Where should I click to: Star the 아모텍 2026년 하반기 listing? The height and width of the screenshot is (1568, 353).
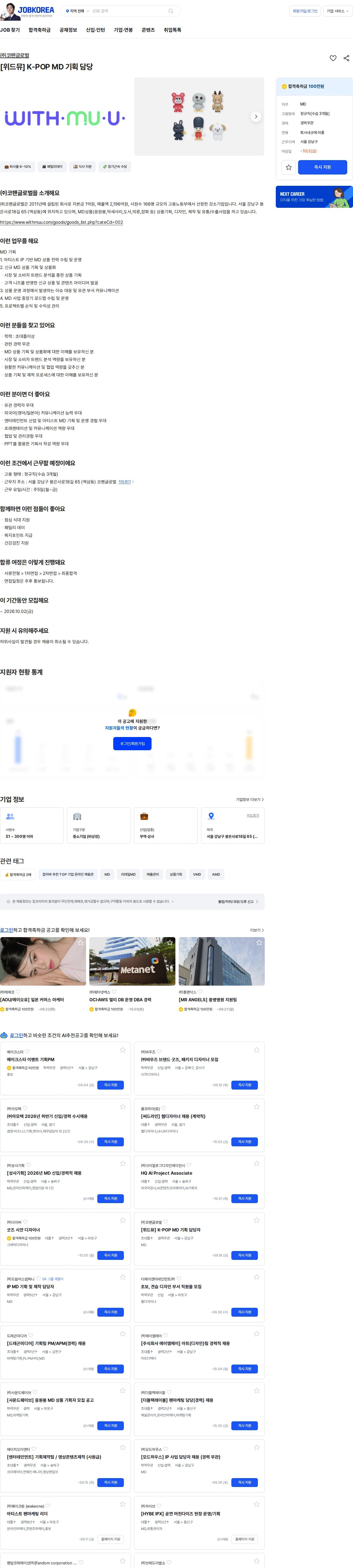point(122,1107)
